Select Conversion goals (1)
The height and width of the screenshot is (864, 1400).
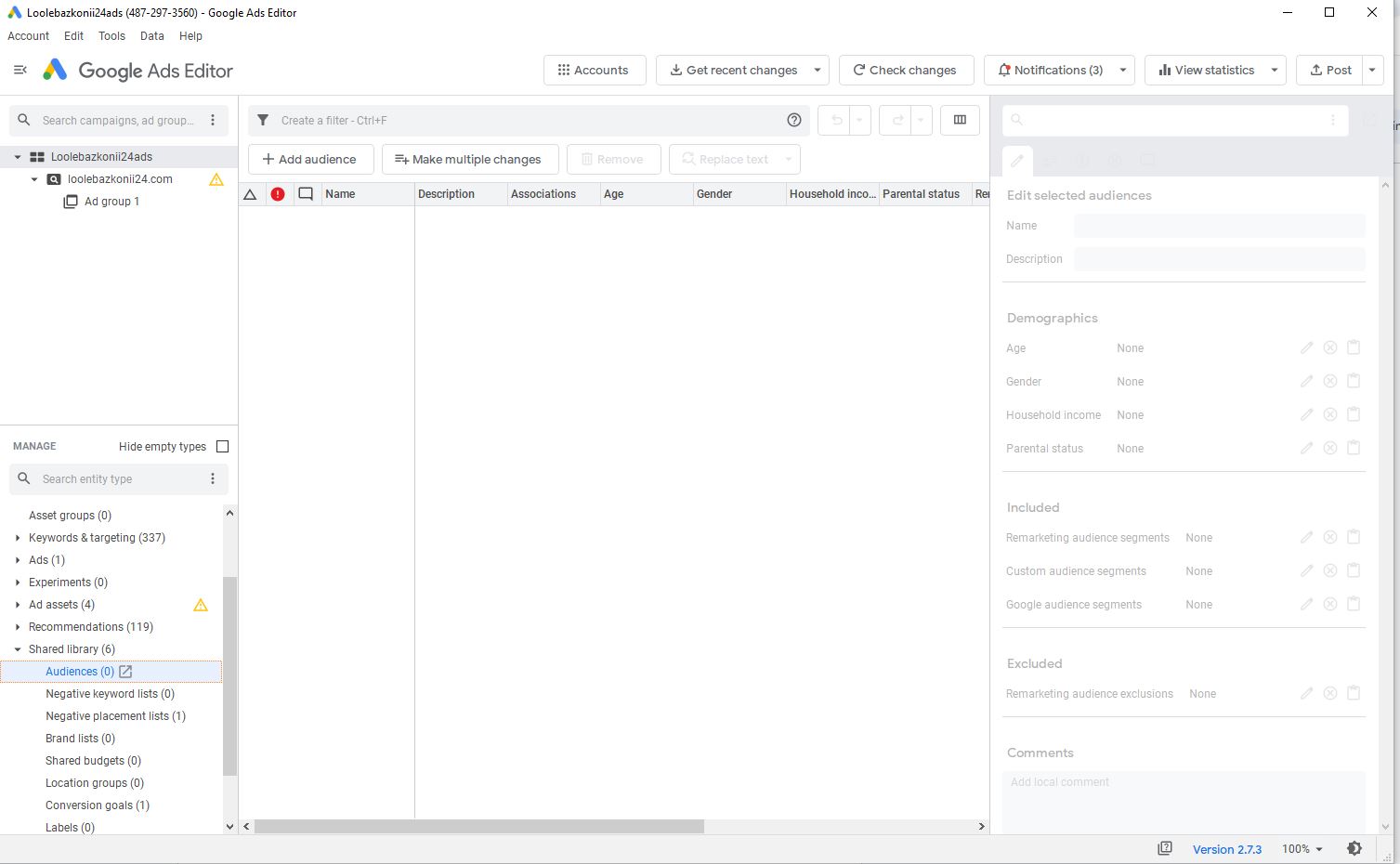point(98,805)
